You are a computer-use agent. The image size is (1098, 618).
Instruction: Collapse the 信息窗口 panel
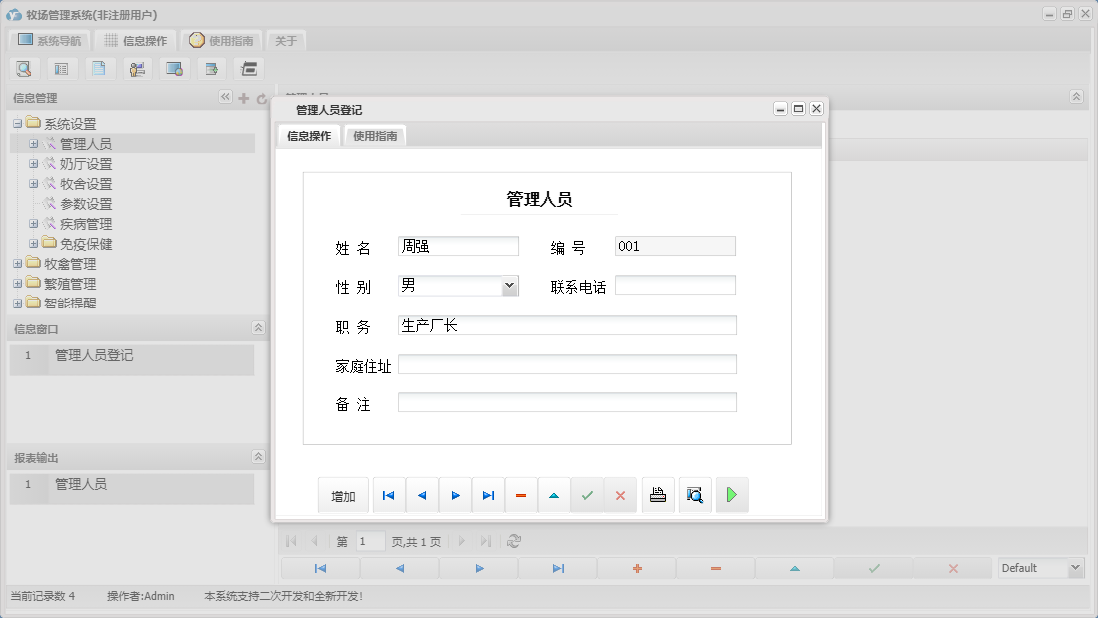pos(258,327)
